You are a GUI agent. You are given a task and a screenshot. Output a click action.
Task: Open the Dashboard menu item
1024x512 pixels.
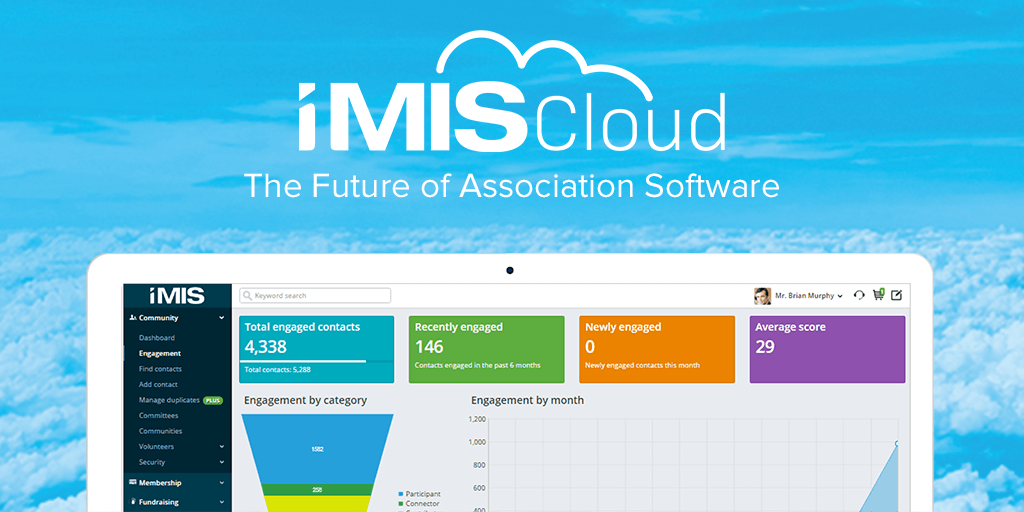(x=157, y=338)
